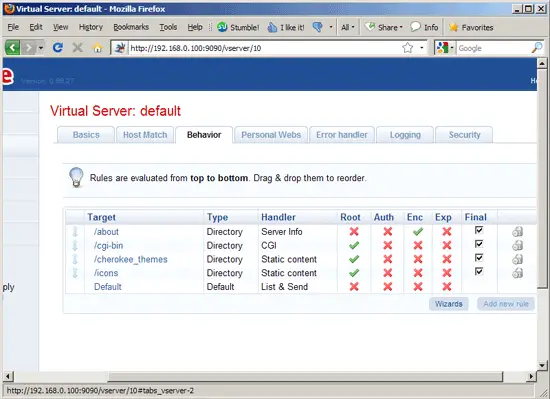Open the /cherokee_themes rule link
The height and width of the screenshot is (399, 550).
coord(130,259)
